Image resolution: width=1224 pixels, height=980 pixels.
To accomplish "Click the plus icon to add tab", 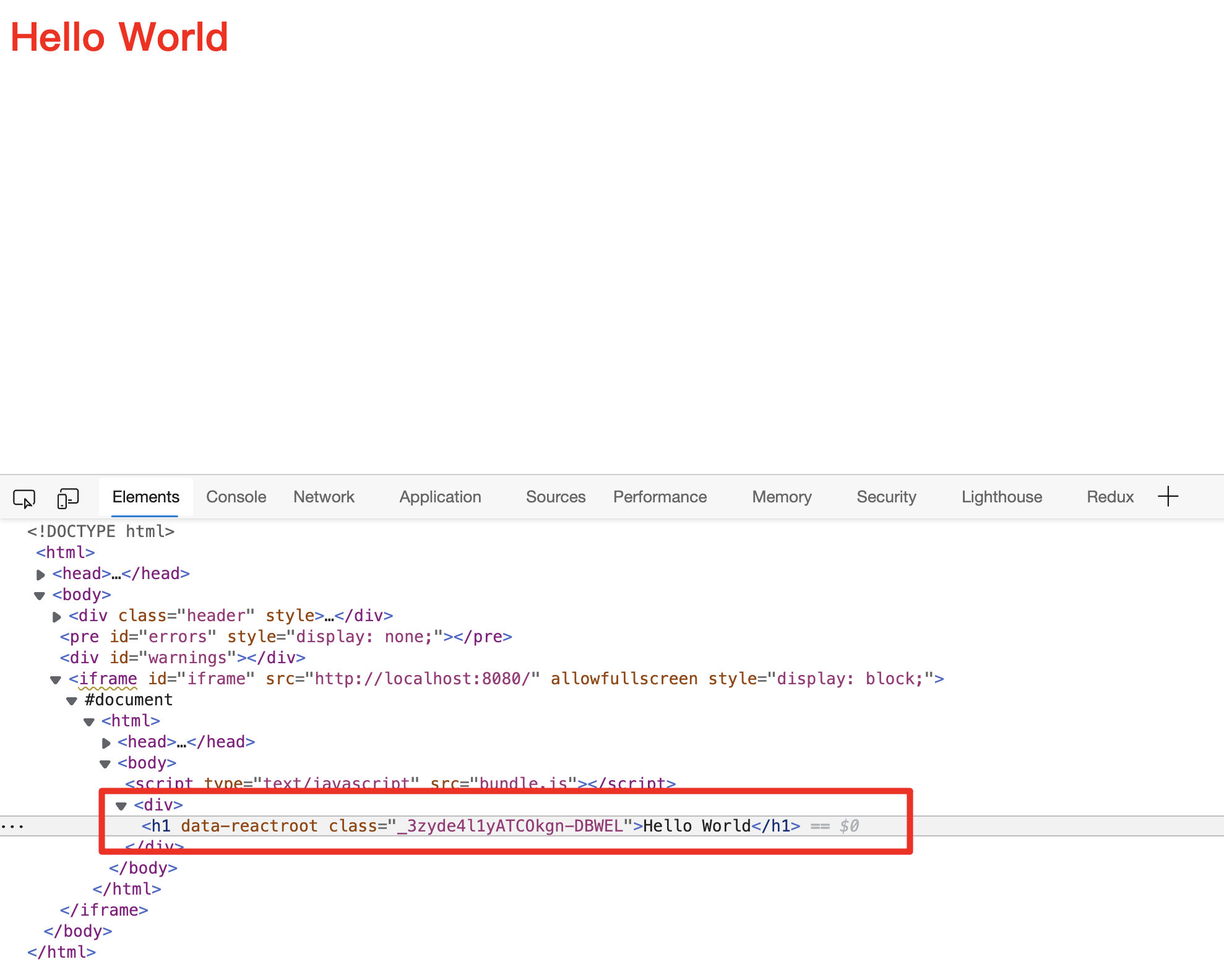I will coord(1168,496).
